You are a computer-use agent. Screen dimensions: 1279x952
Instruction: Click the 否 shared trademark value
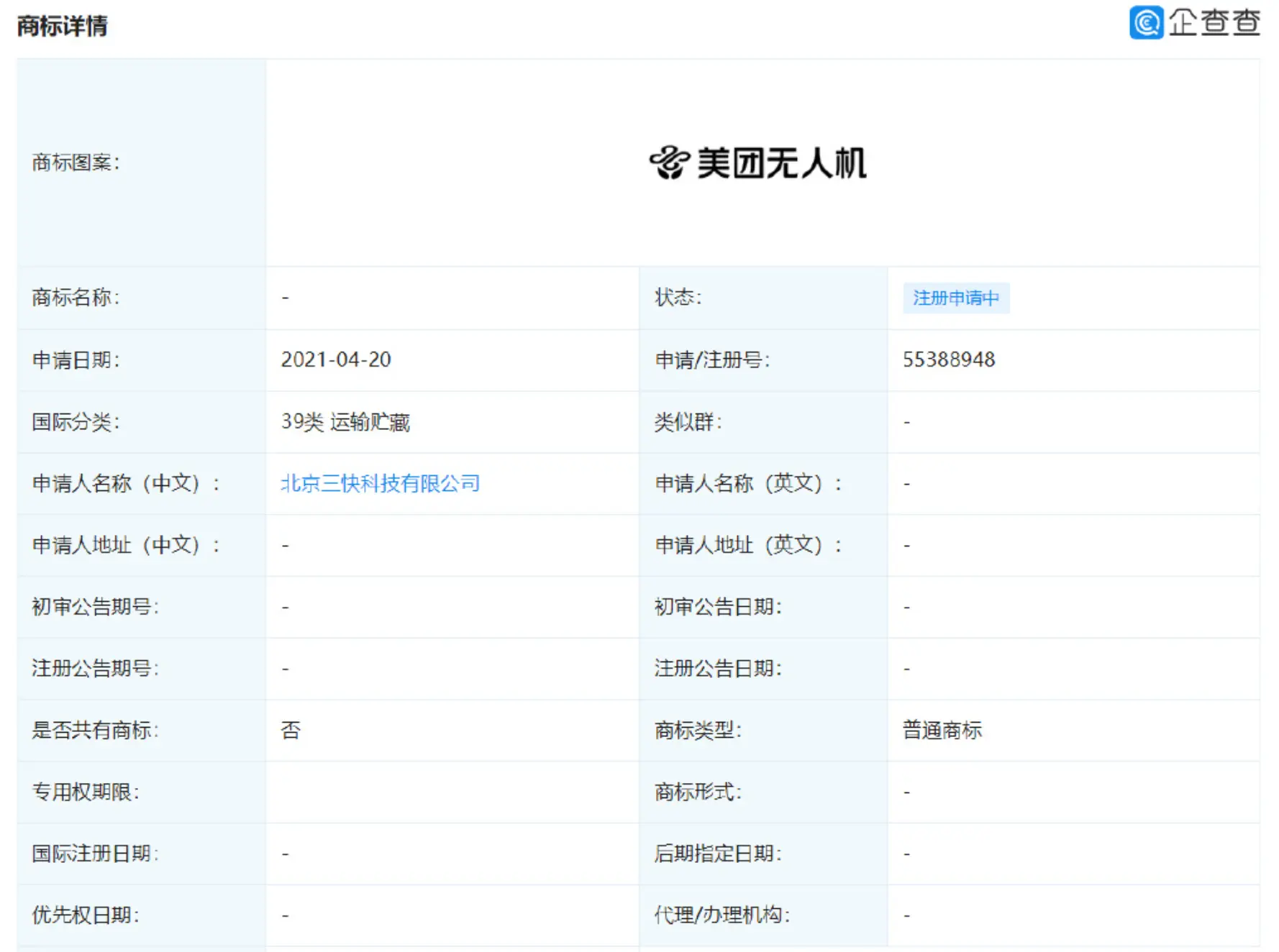291,730
